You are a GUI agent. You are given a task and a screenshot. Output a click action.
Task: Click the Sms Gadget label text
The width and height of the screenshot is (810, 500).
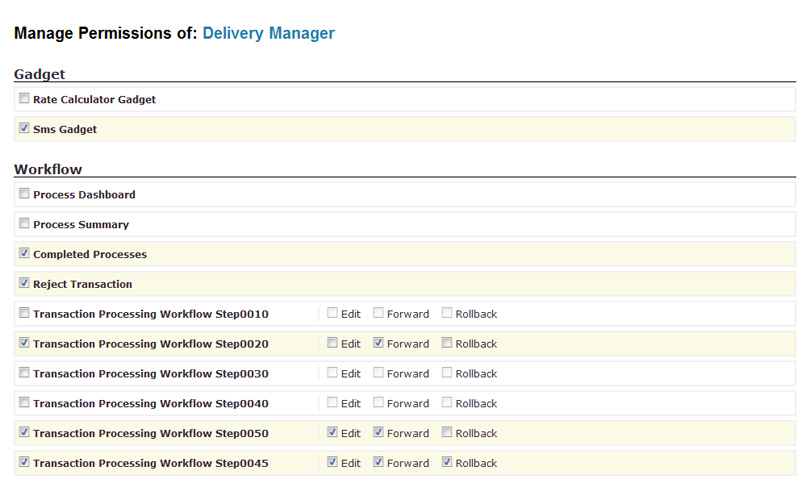pos(65,130)
